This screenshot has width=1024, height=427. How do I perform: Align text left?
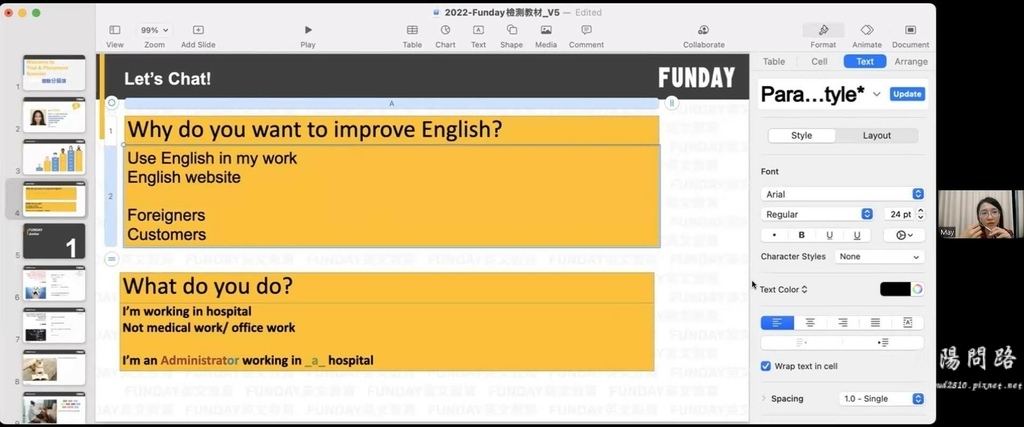[x=777, y=323]
